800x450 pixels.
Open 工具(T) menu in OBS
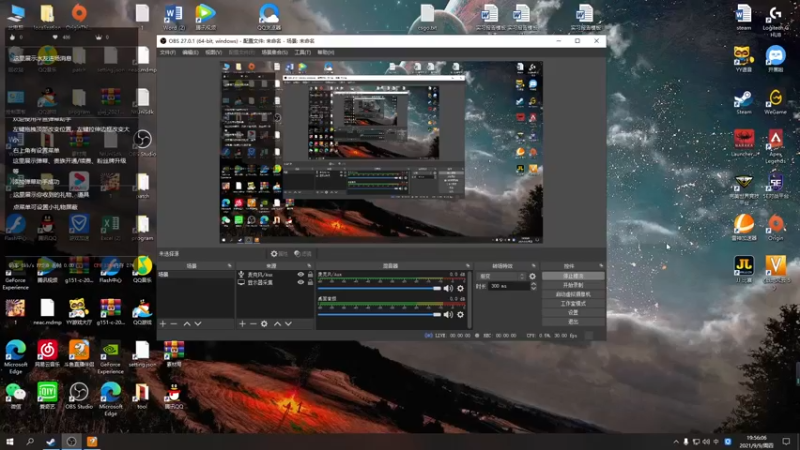pos(303,53)
